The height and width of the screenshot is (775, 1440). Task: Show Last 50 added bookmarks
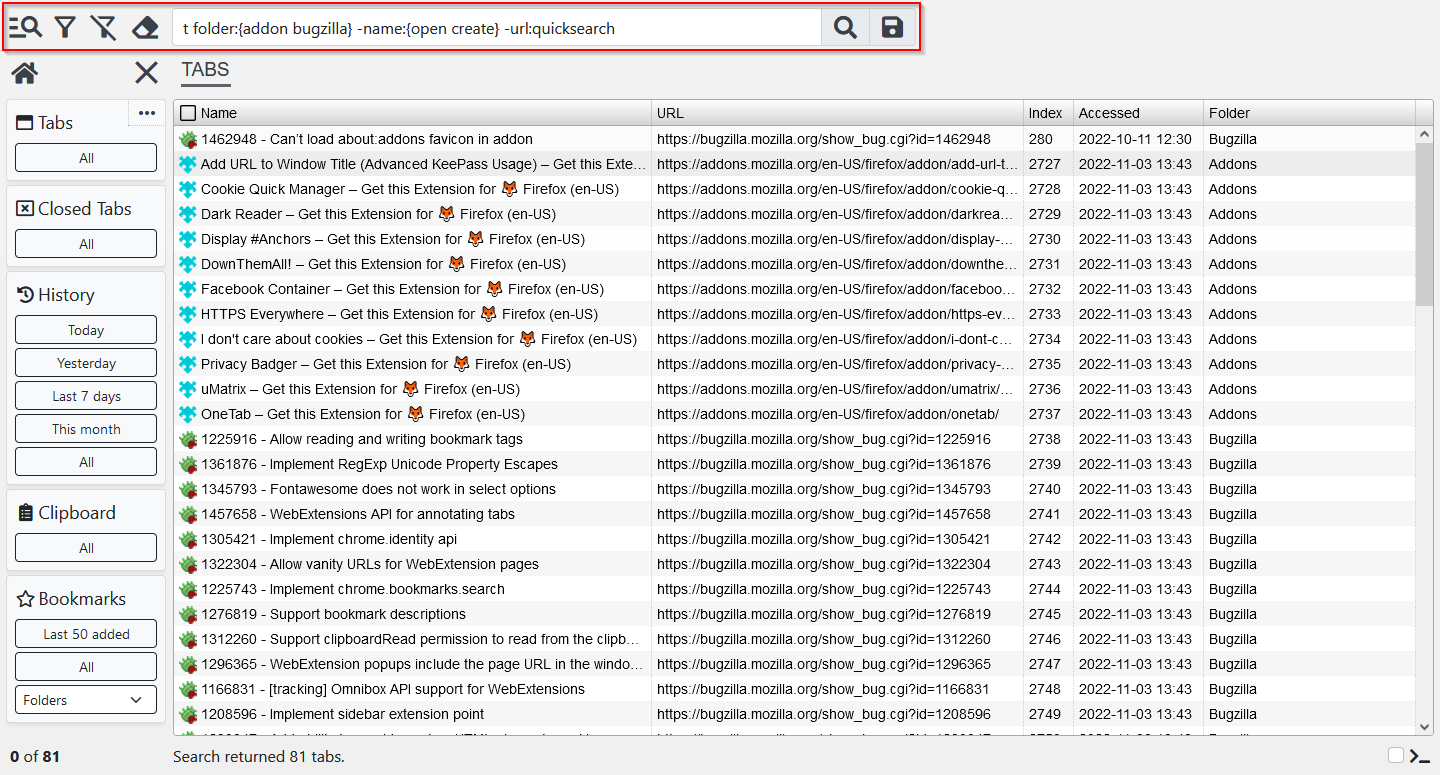pos(86,634)
